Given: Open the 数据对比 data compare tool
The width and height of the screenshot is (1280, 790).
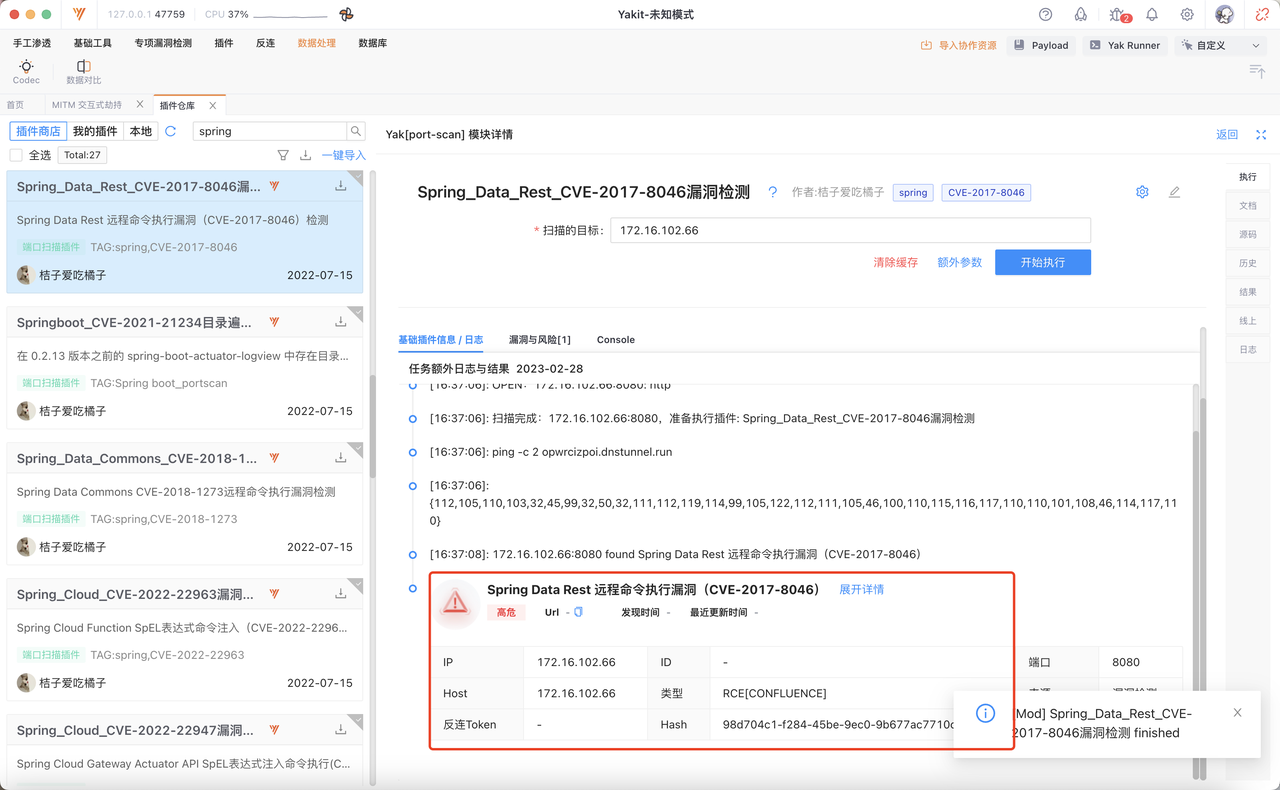Looking at the screenshot, I should tap(83, 72).
